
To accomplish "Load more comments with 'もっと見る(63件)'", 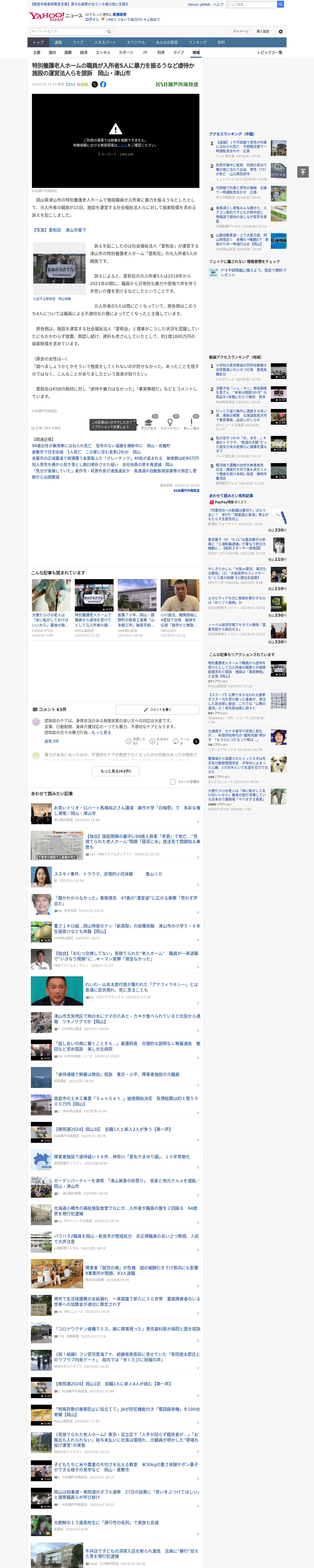I will point(116,771).
